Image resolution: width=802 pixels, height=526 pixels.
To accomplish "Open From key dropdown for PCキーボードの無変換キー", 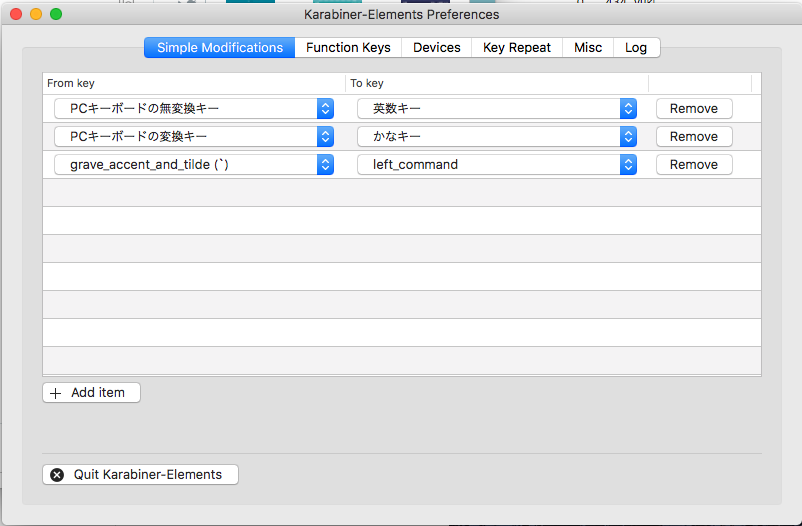I will click(194, 108).
